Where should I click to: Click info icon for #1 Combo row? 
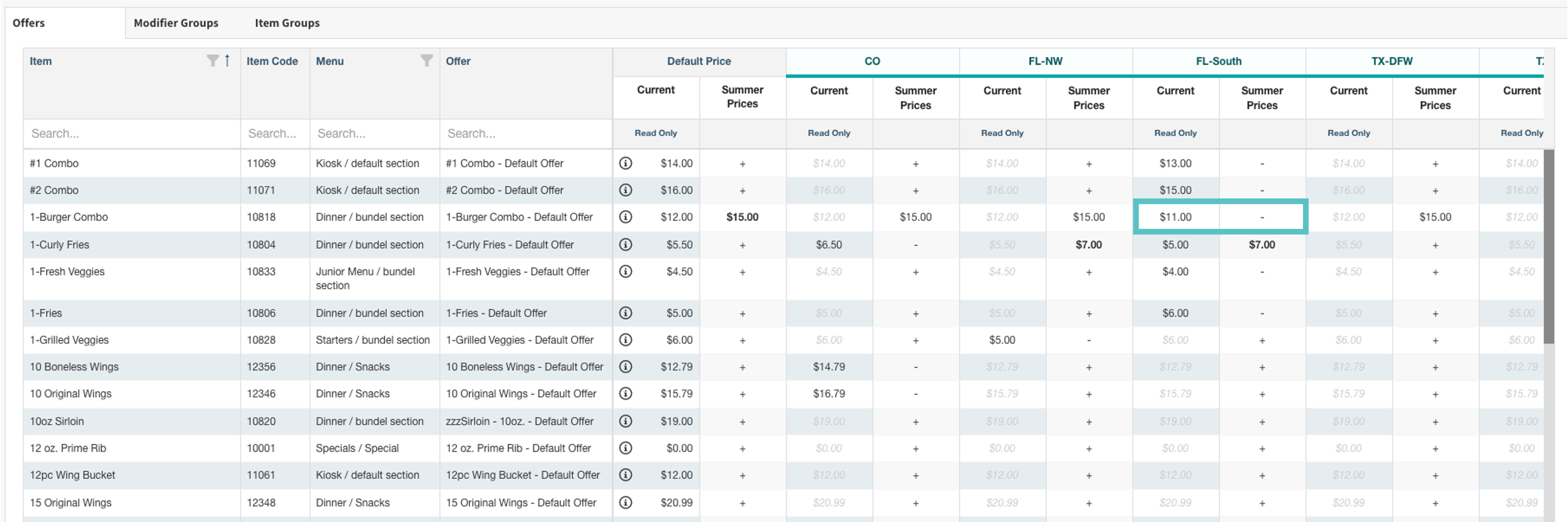click(625, 163)
